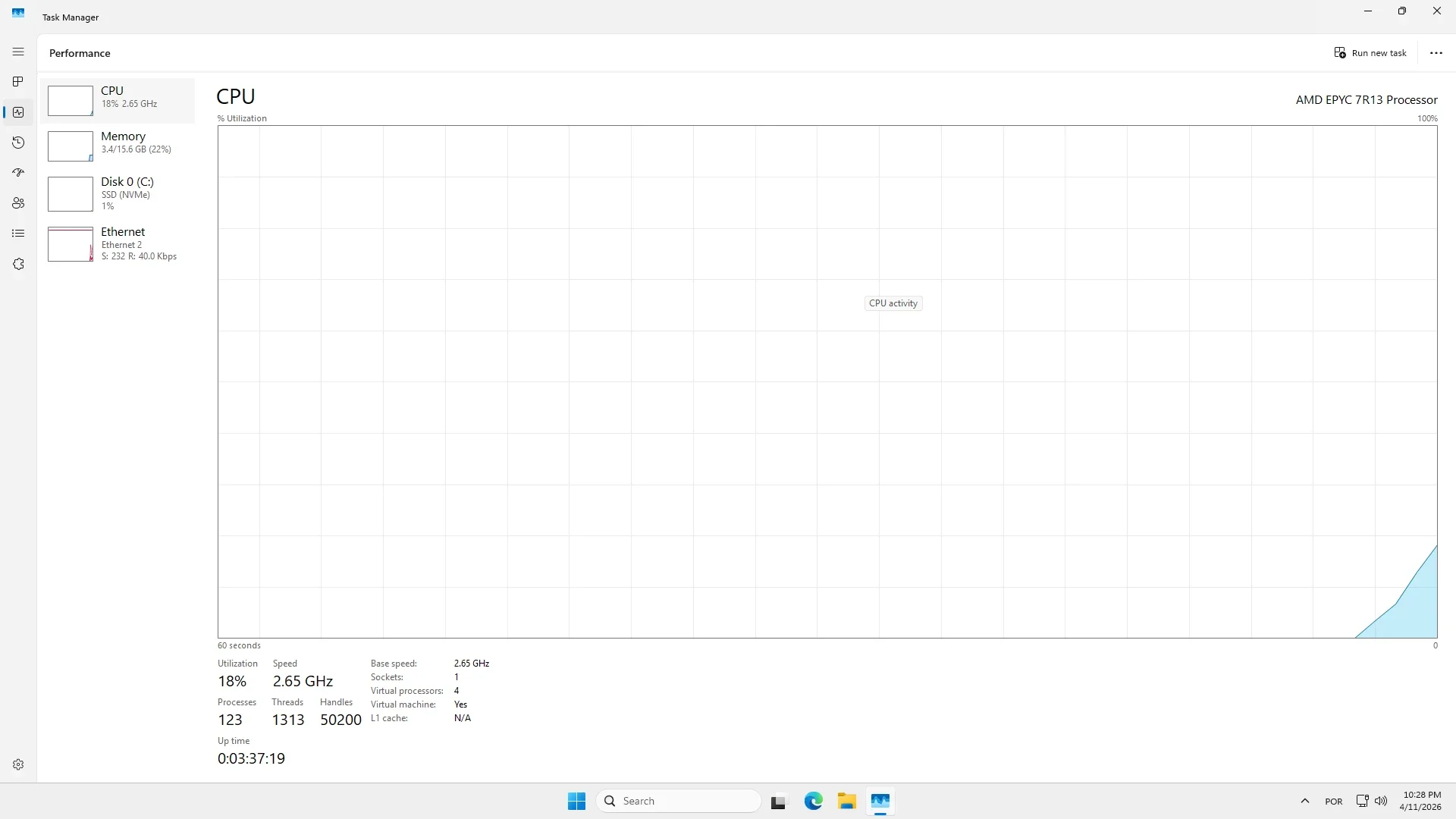Launch Microsoft Edge from the taskbar
This screenshot has height=819, width=1456.
[813, 801]
